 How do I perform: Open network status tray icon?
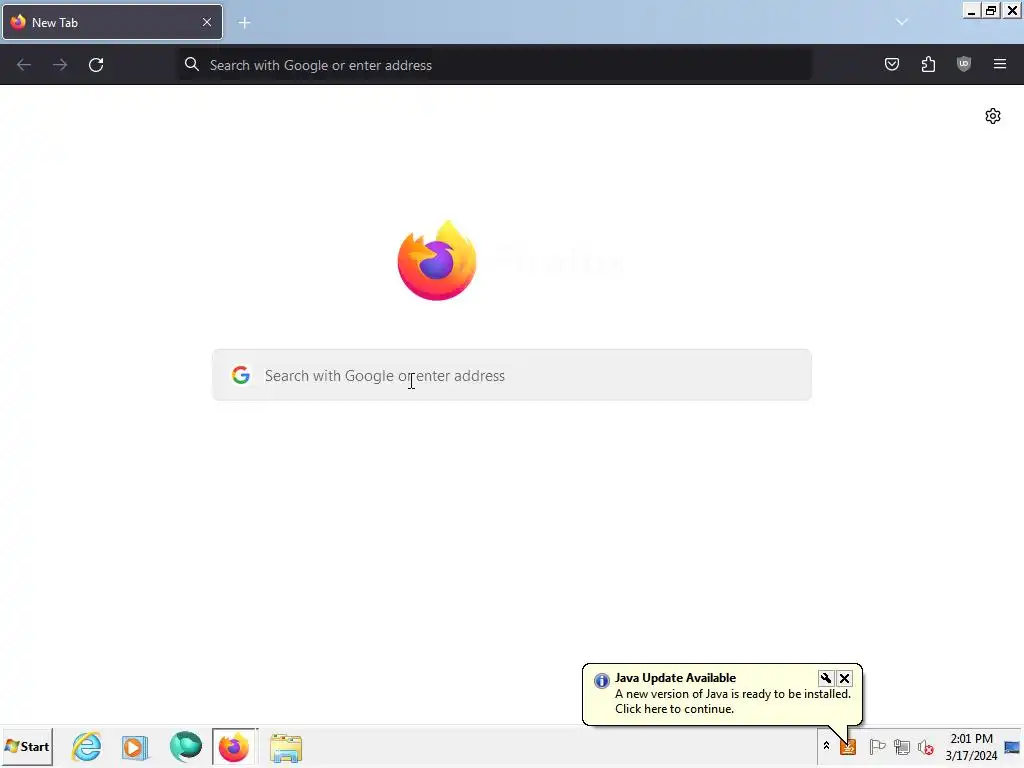pyautogui.click(x=902, y=746)
